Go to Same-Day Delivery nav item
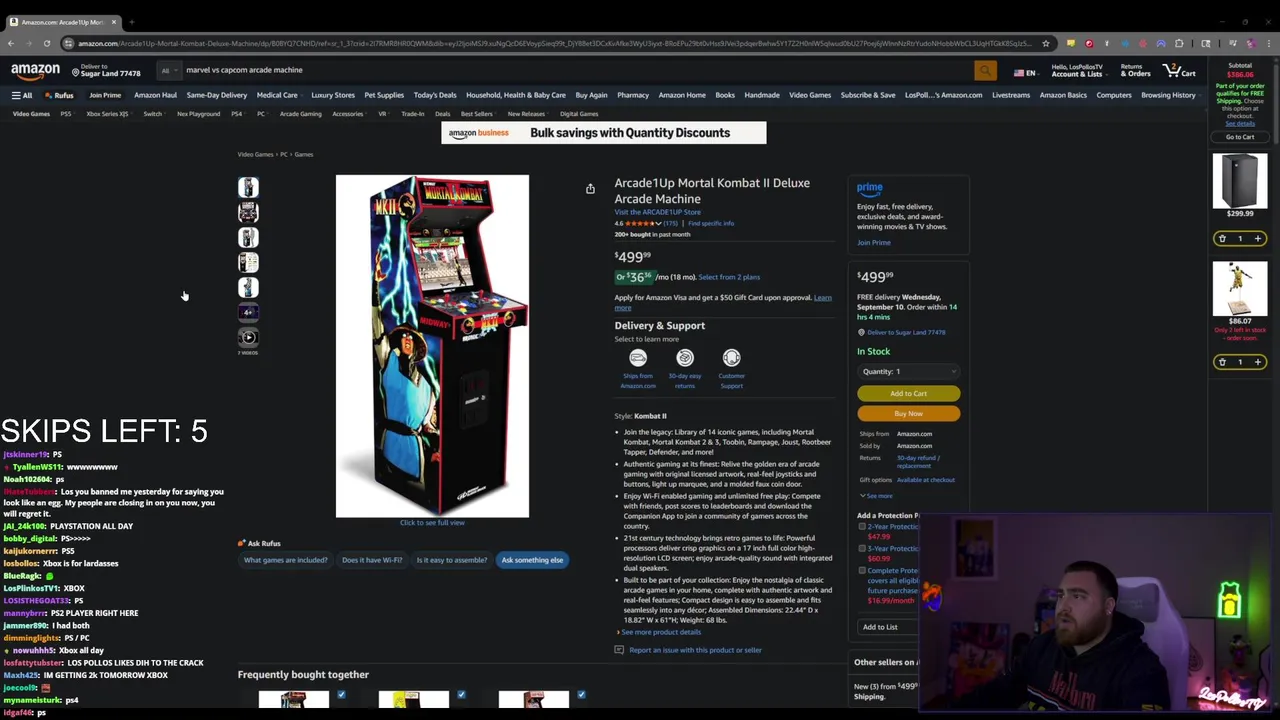 pos(216,95)
